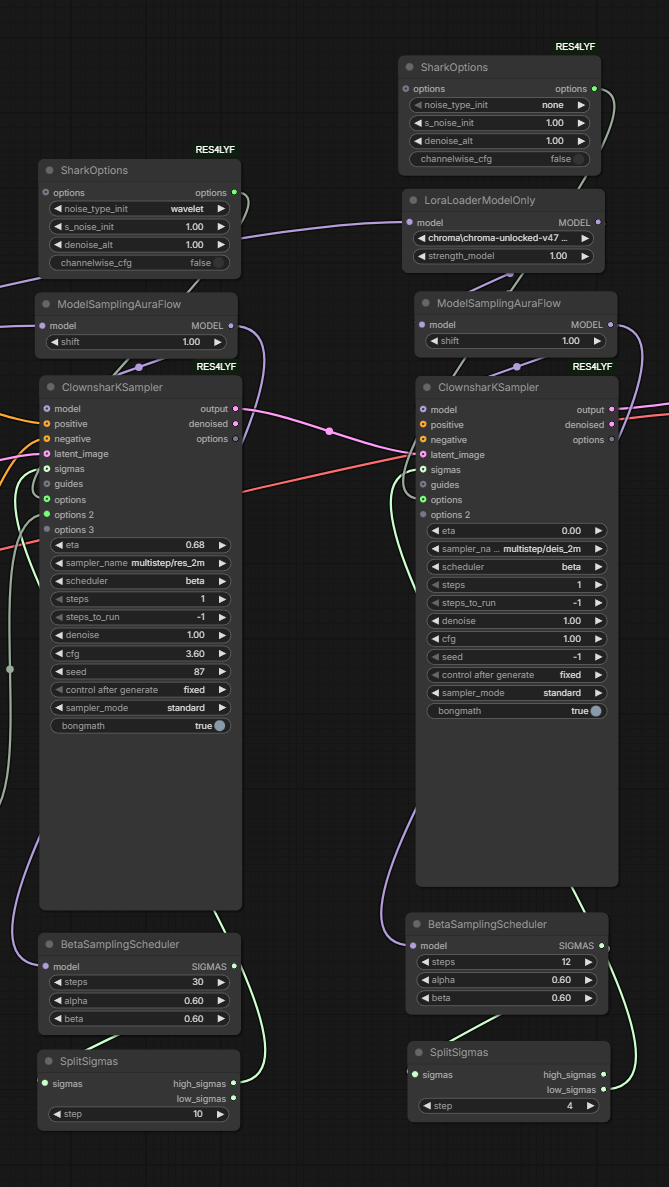Open the noise_type_init dropdown set to none
The width and height of the screenshot is (669, 1187).
pos(499,105)
